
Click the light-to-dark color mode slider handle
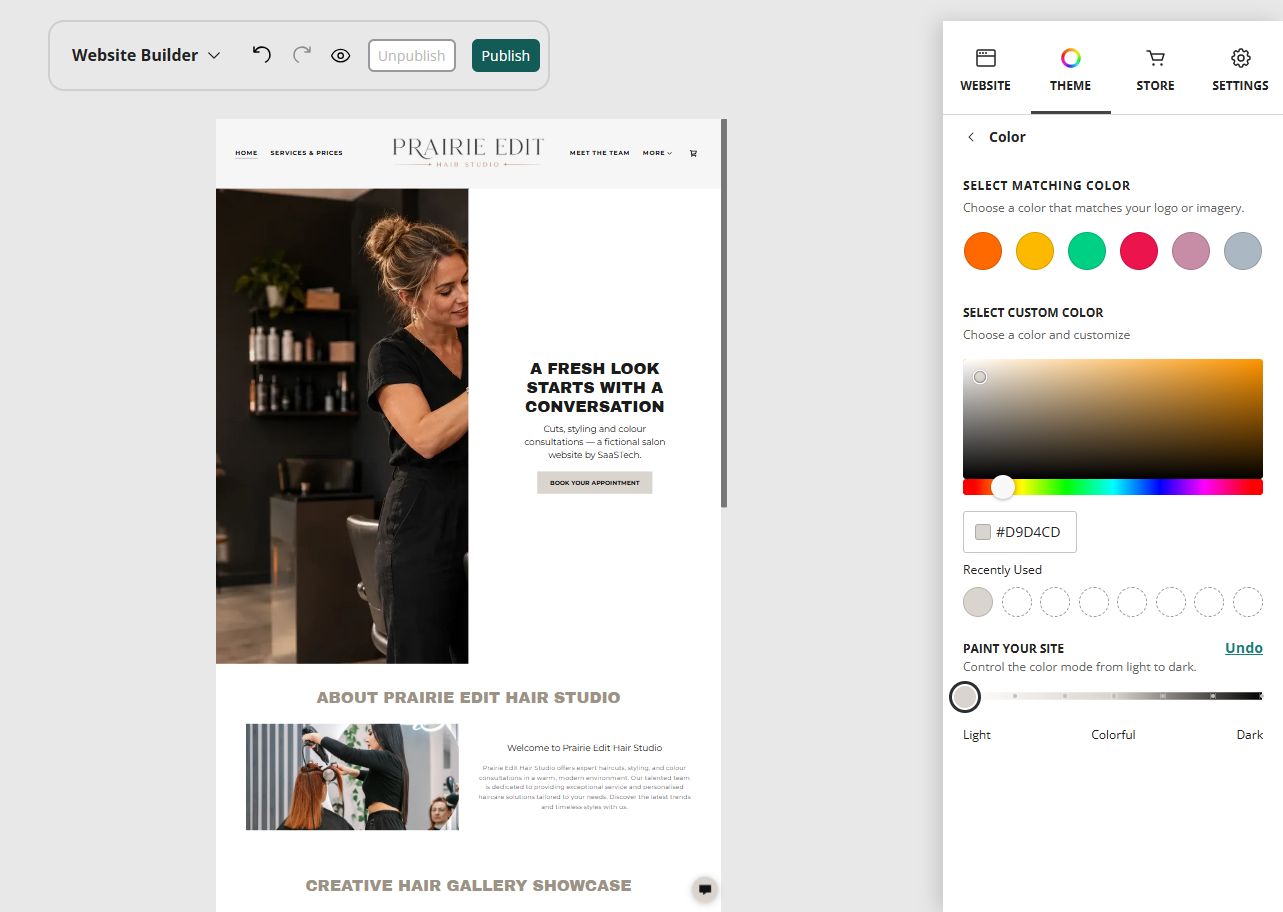[x=965, y=697]
